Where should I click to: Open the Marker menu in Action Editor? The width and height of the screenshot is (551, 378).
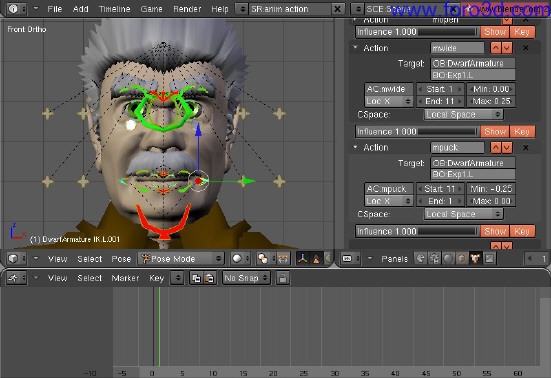[x=125, y=278]
